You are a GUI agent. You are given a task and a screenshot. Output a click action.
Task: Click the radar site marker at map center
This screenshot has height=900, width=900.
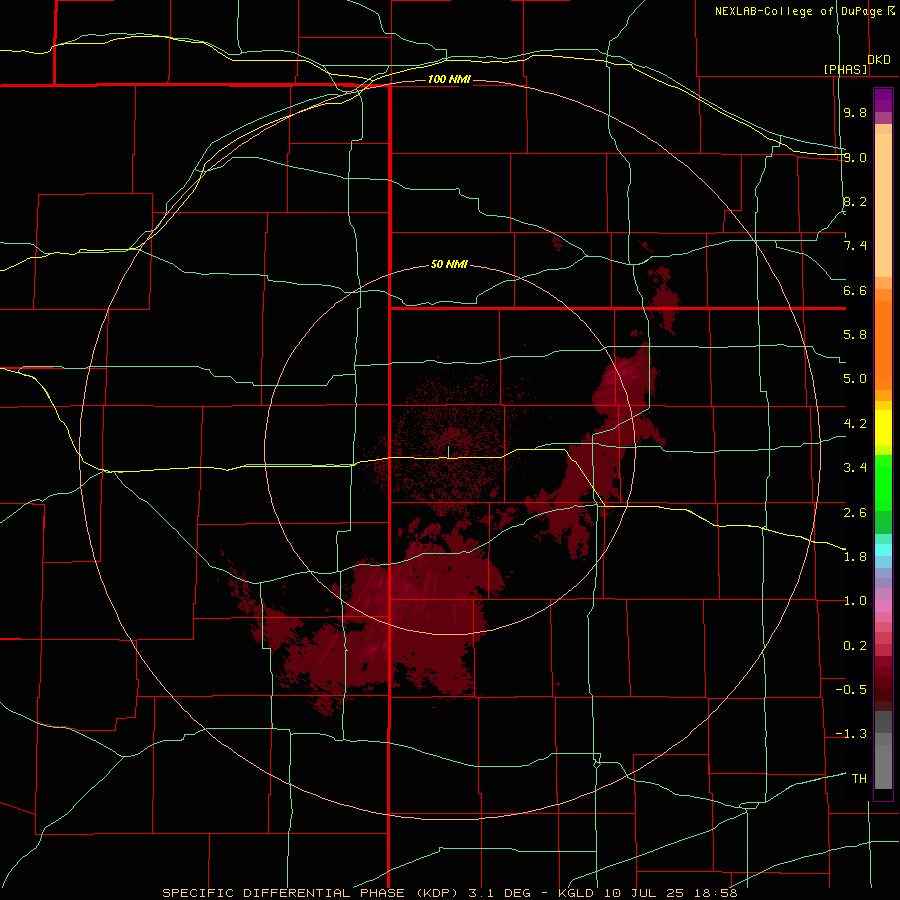[448, 452]
